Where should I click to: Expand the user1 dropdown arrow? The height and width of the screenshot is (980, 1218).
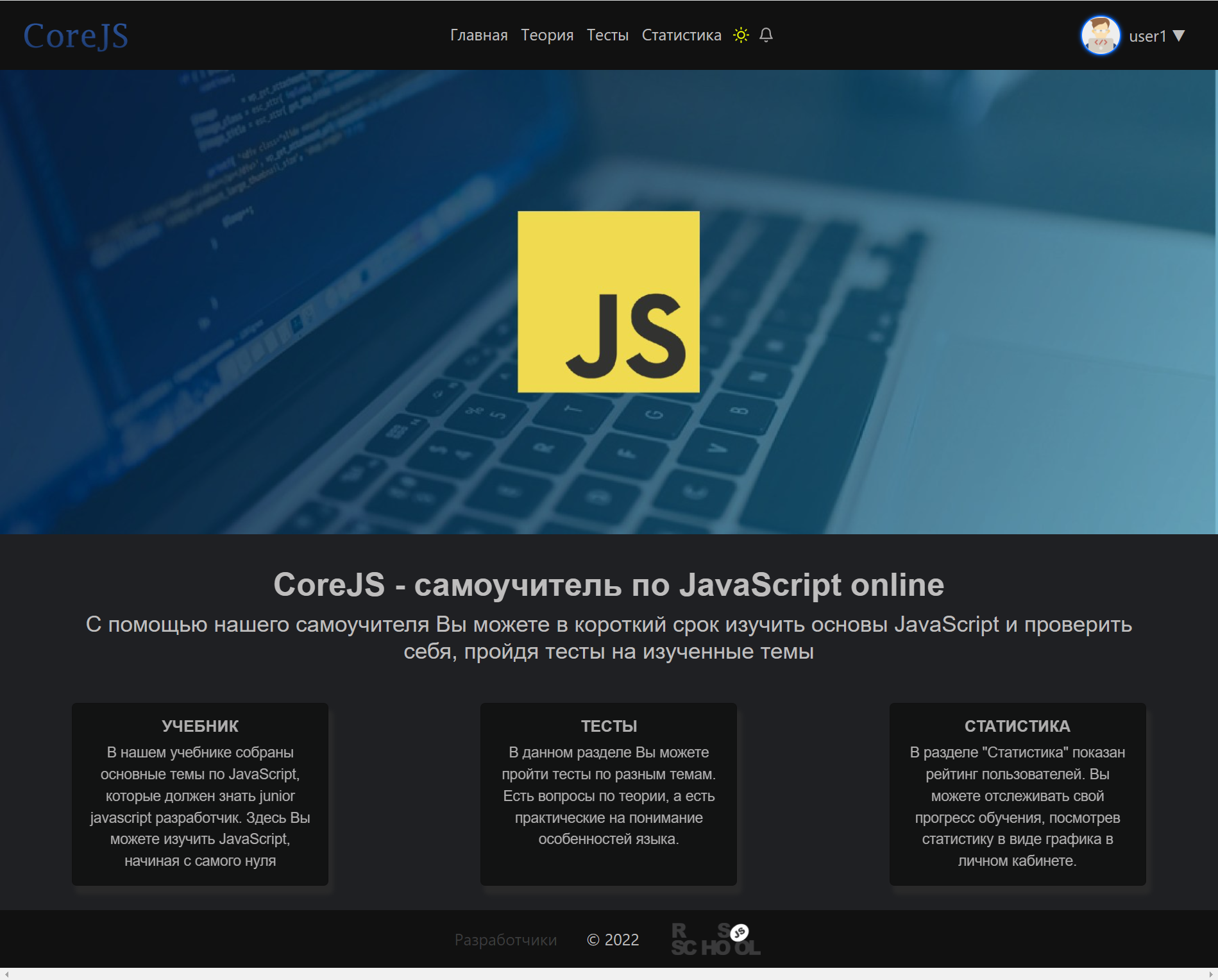[1179, 36]
